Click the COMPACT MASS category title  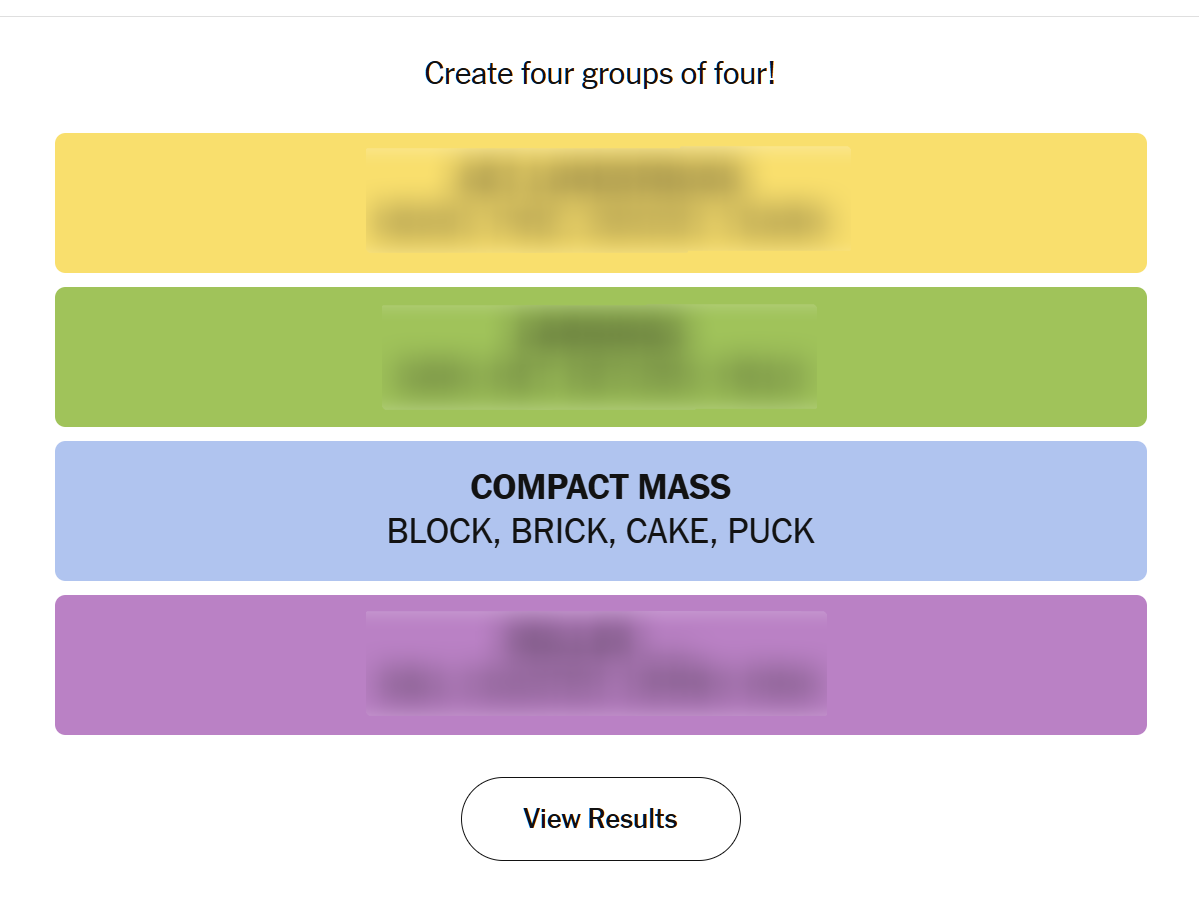600,488
